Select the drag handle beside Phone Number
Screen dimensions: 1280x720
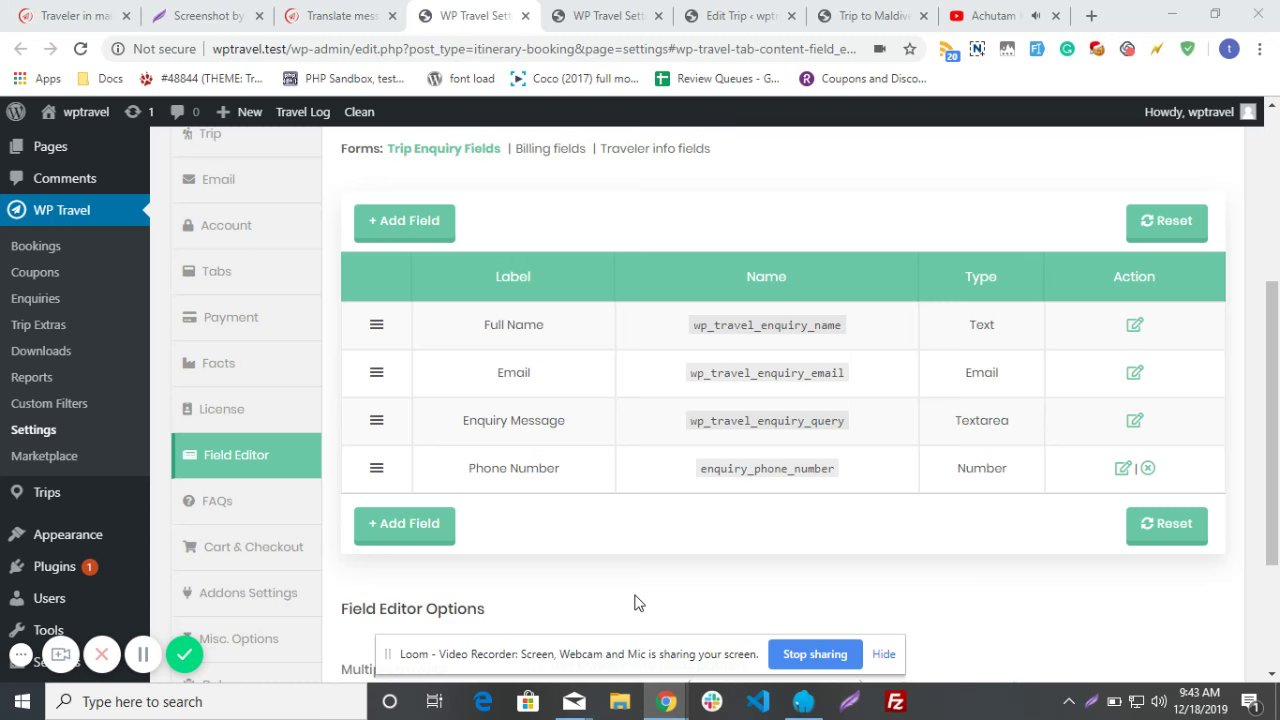point(376,468)
